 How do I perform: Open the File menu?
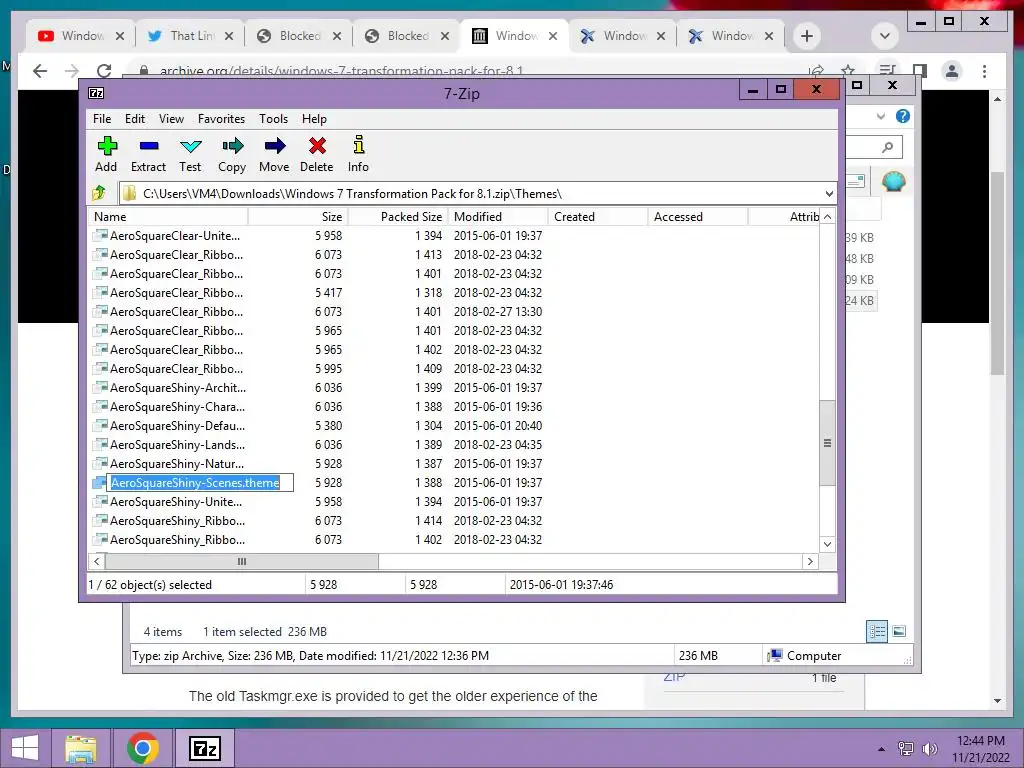[x=102, y=119]
